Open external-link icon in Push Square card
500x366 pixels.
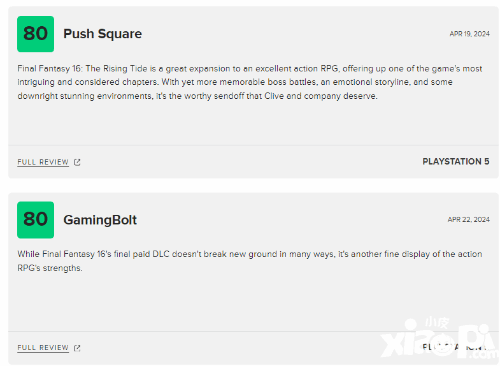[77, 162]
